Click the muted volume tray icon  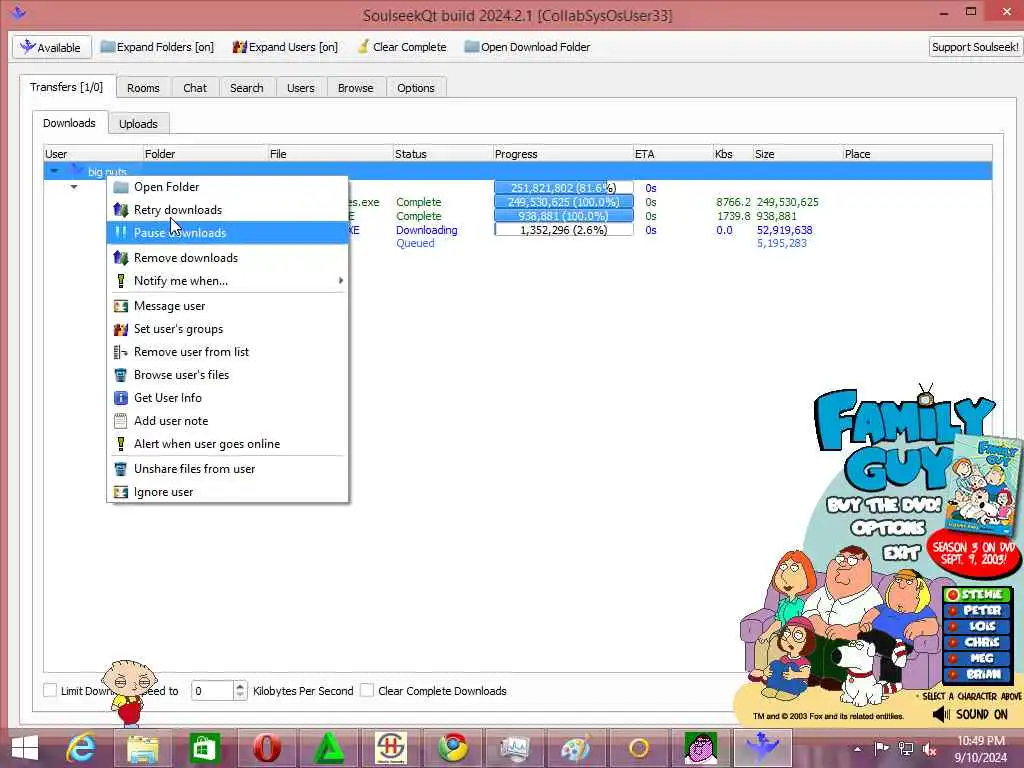pos(929,749)
